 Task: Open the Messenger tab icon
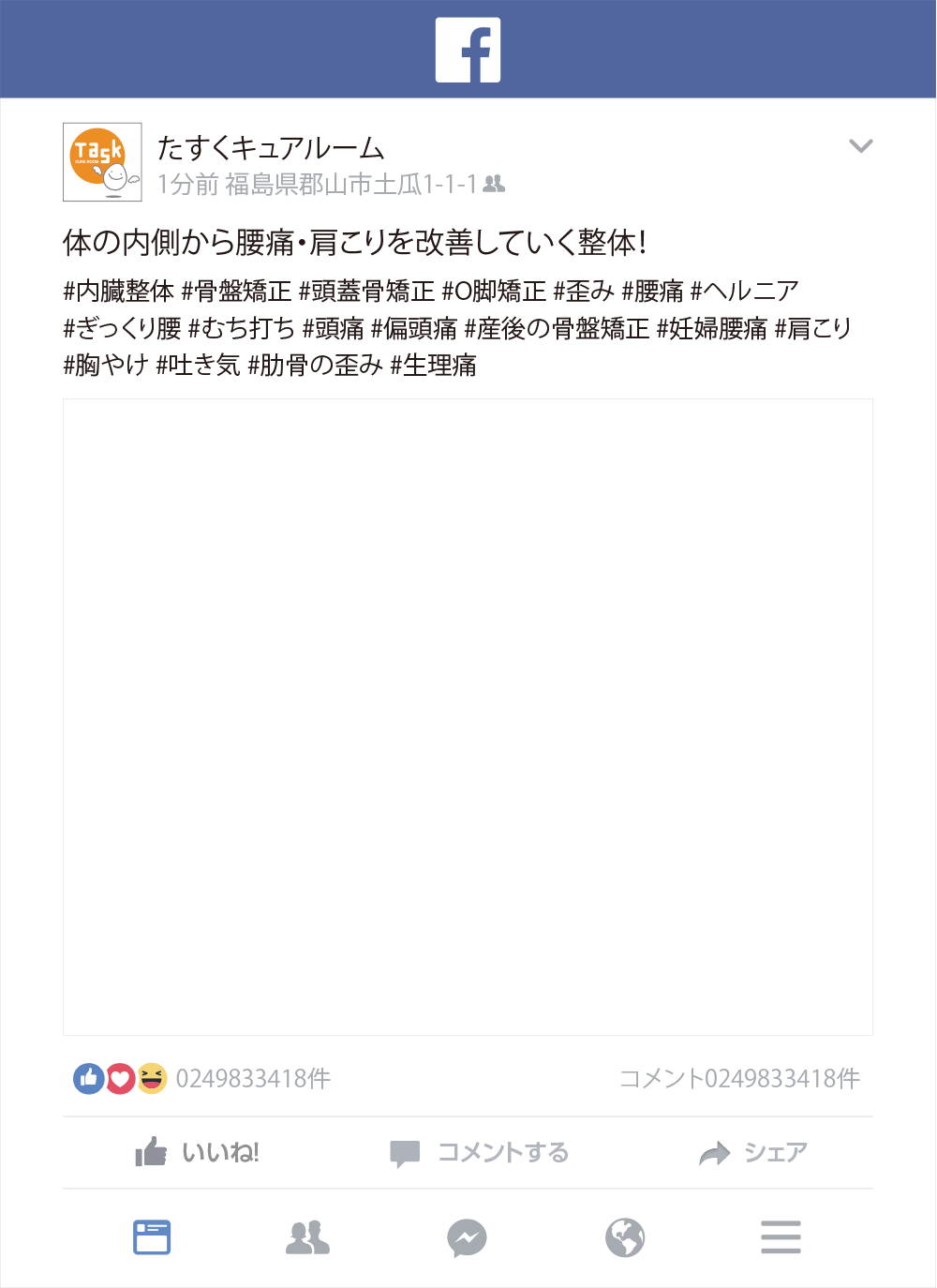pyautogui.click(x=467, y=1237)
